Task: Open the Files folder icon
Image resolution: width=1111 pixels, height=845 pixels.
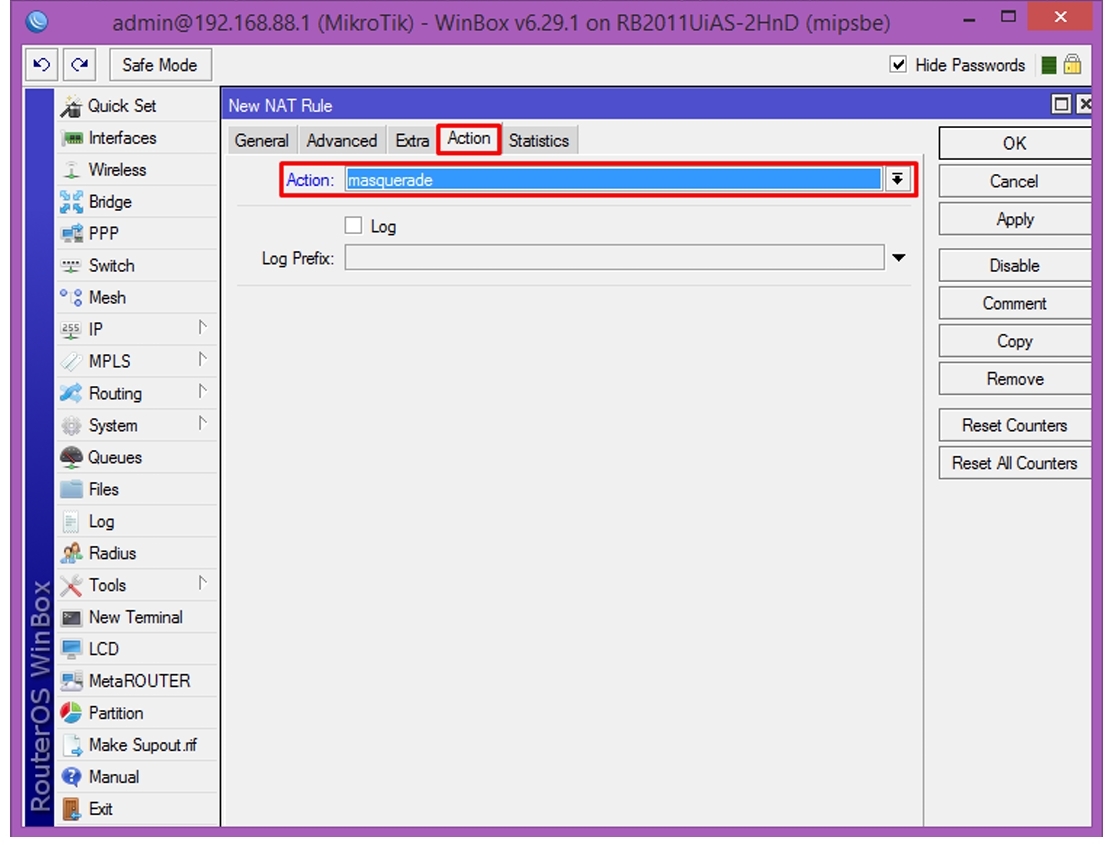Action: [72, 489]
